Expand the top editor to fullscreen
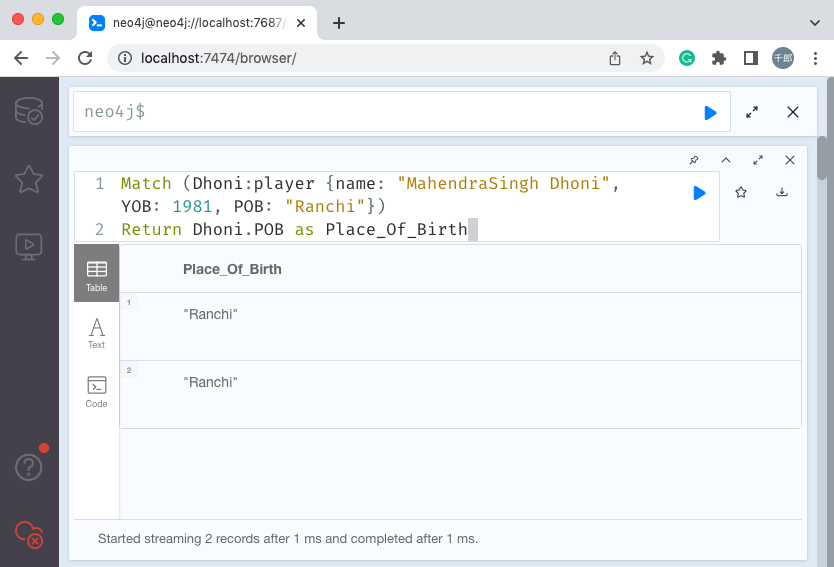Screen dimensions: 834x567 (x=752, y=112)
